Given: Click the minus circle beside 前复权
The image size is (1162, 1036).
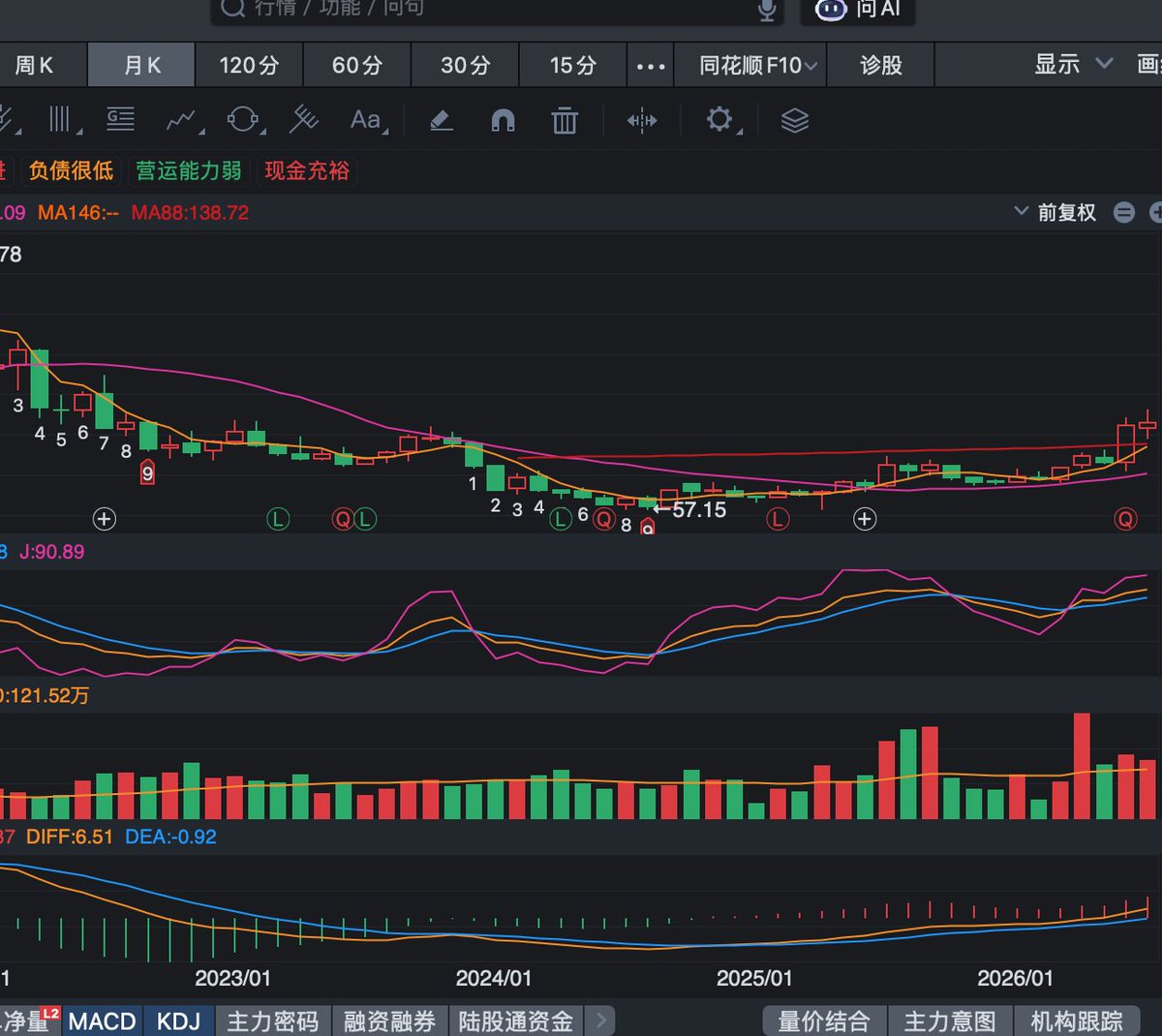Looking at the screenshot, I should point(1124,212).
